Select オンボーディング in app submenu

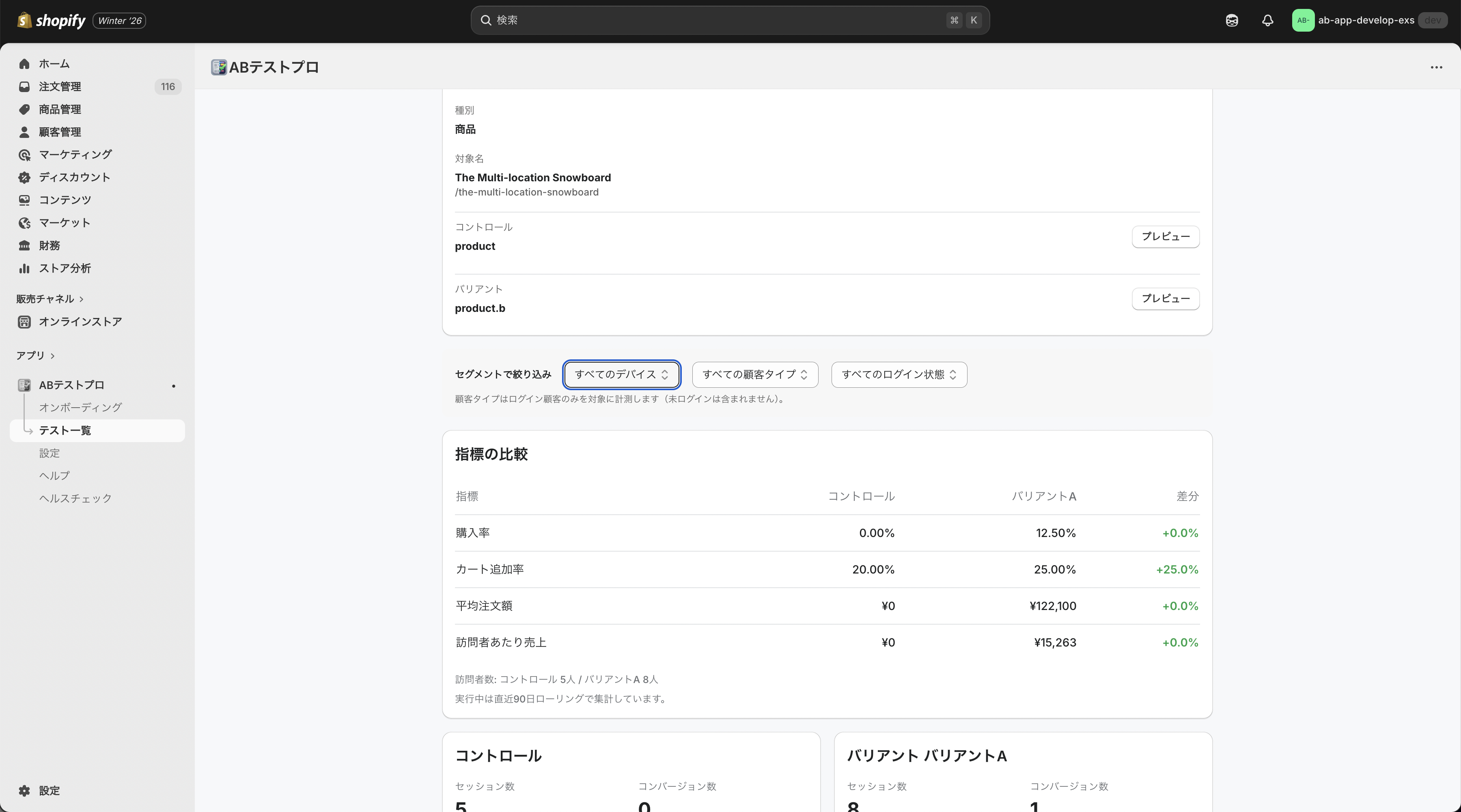point(80,407)
